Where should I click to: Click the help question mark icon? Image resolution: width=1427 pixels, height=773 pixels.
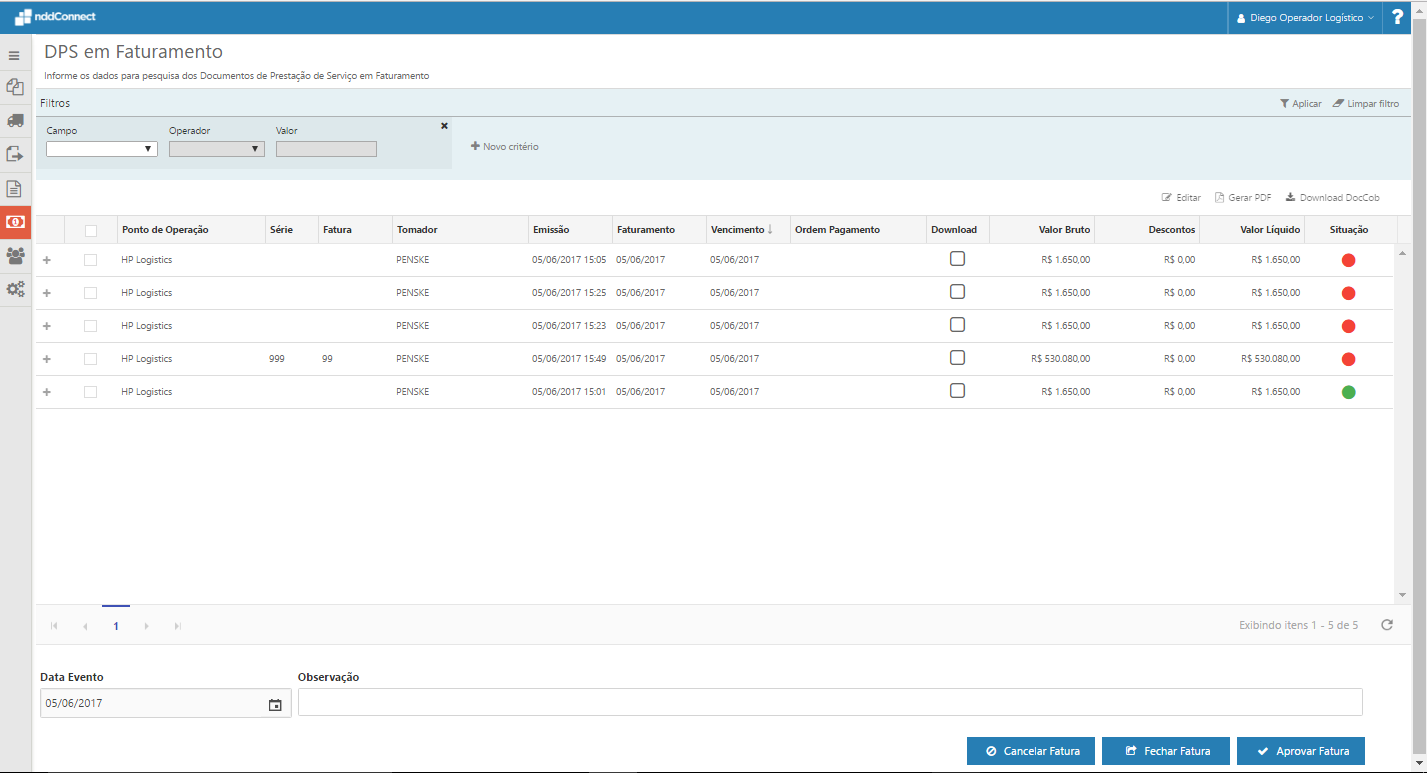click(x=1397, y=17)
